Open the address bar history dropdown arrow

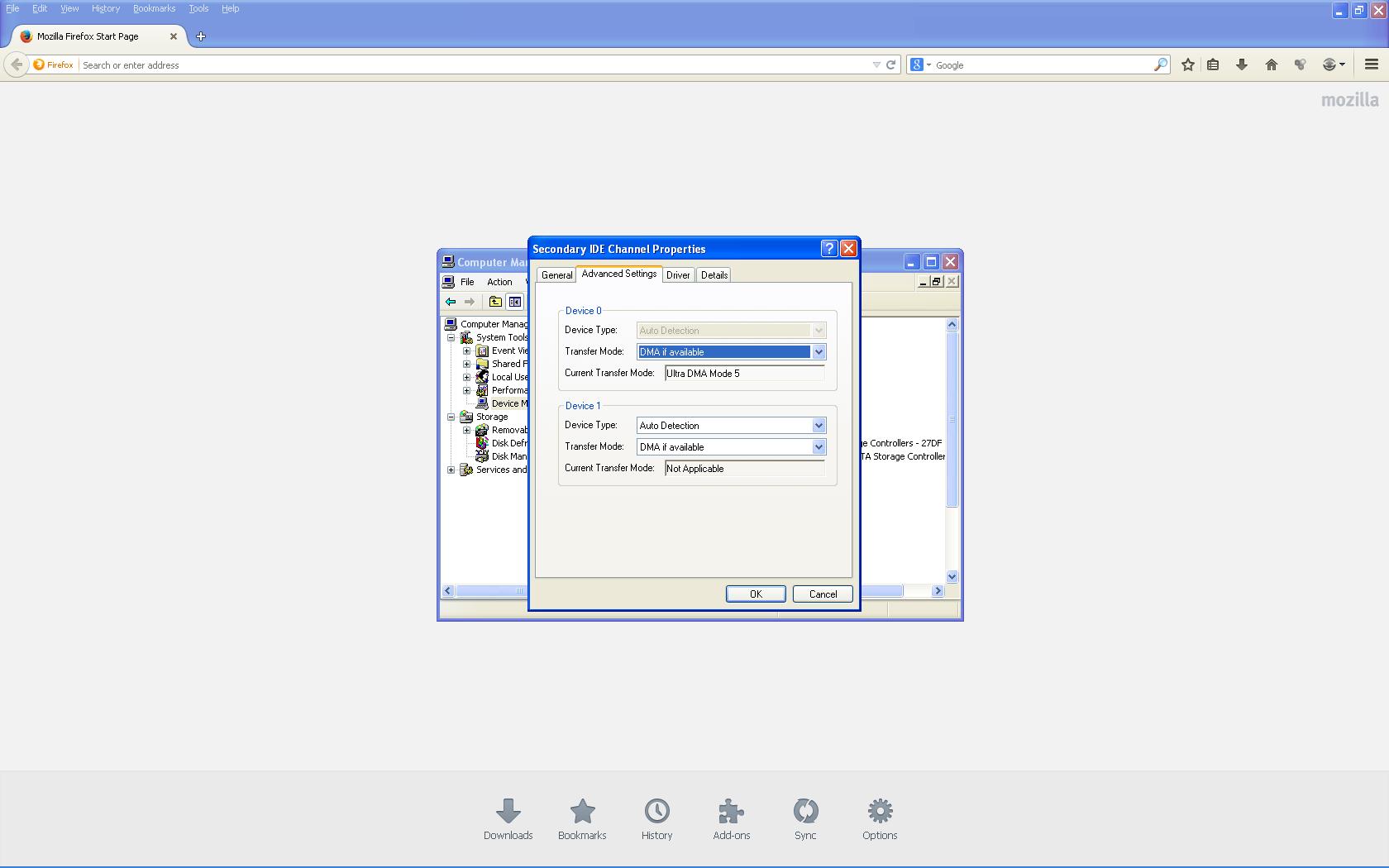pyautogui.click(x=876, y=64)
